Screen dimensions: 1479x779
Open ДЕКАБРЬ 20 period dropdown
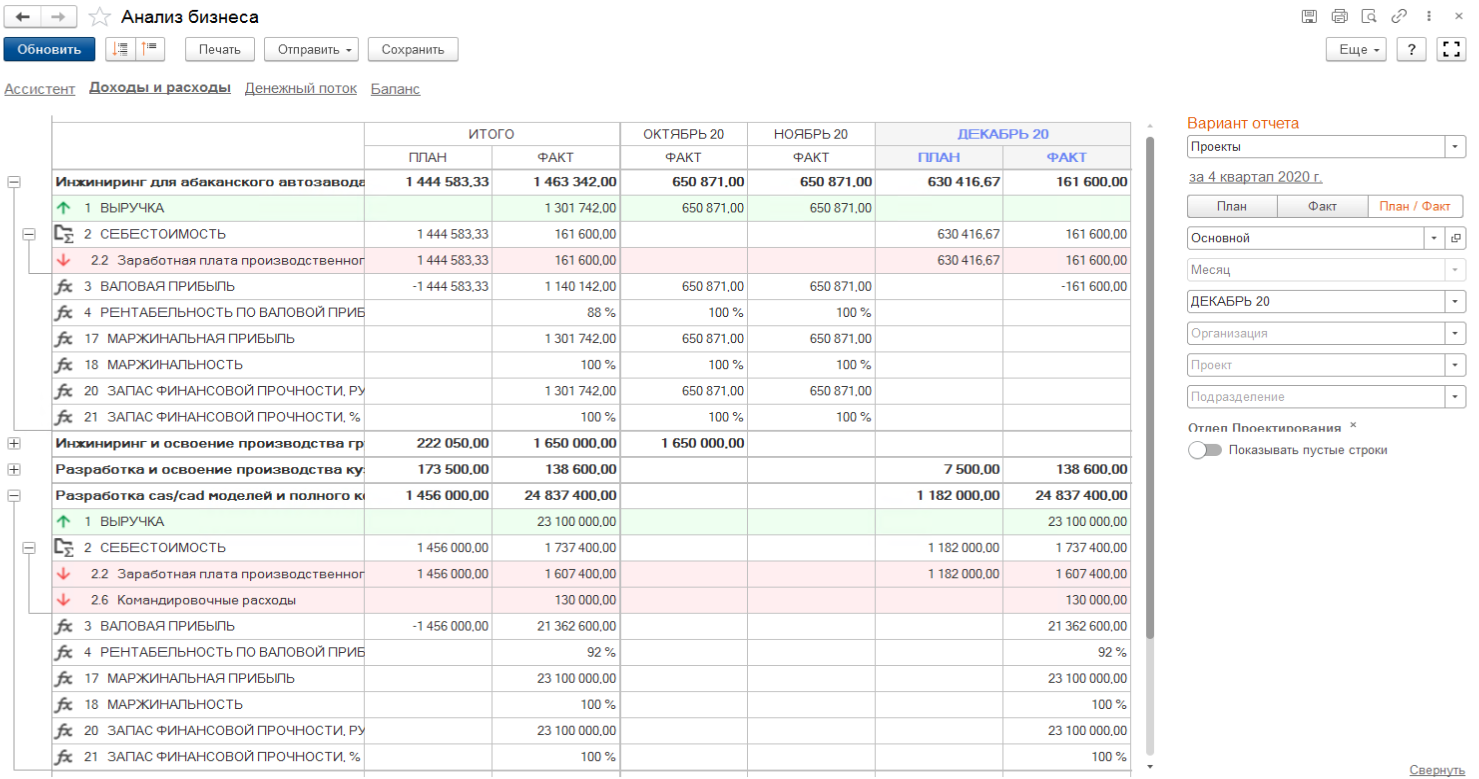click(1456, 301)
